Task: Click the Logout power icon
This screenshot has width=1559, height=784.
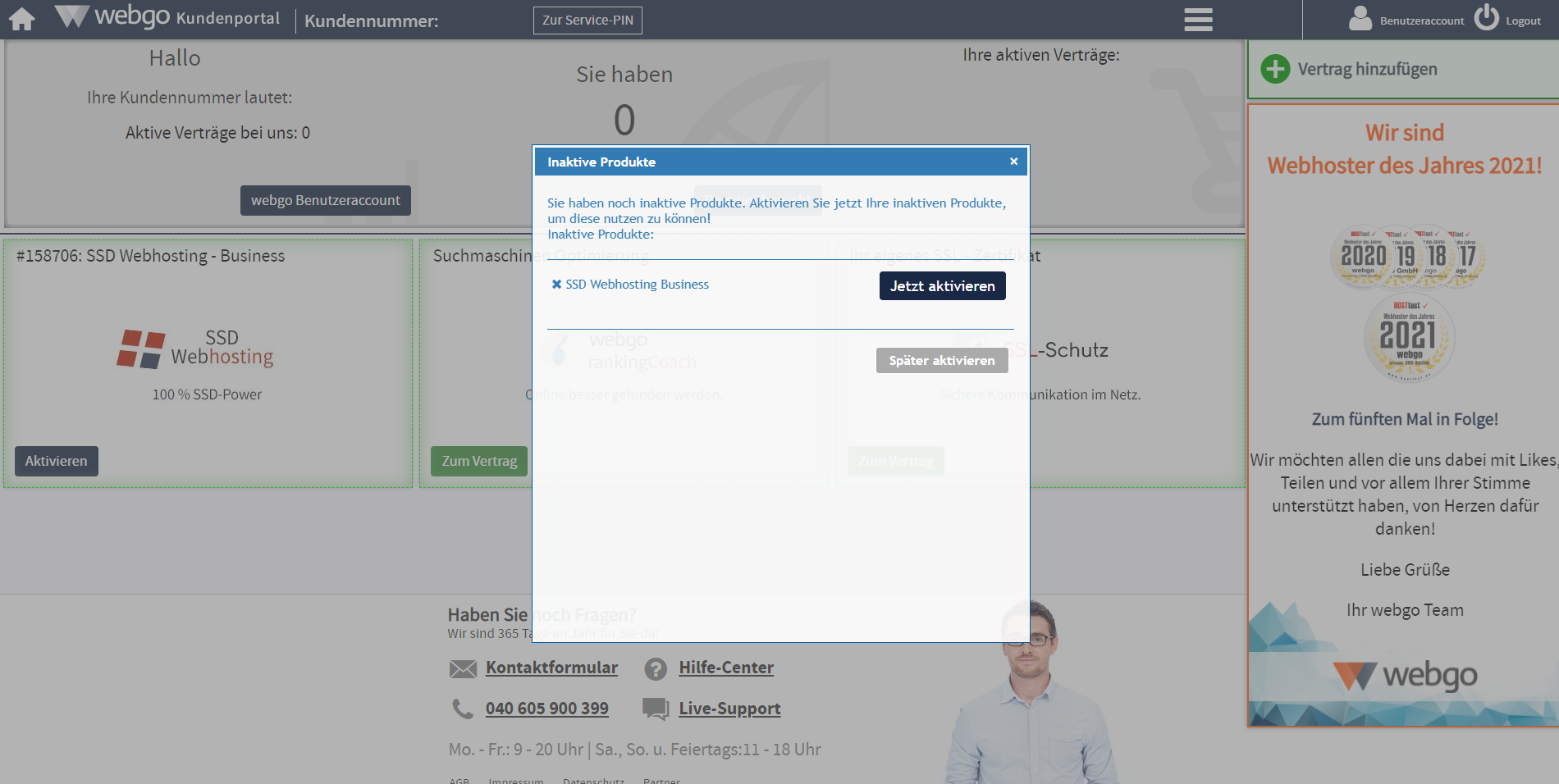Action: [1486, 17]
